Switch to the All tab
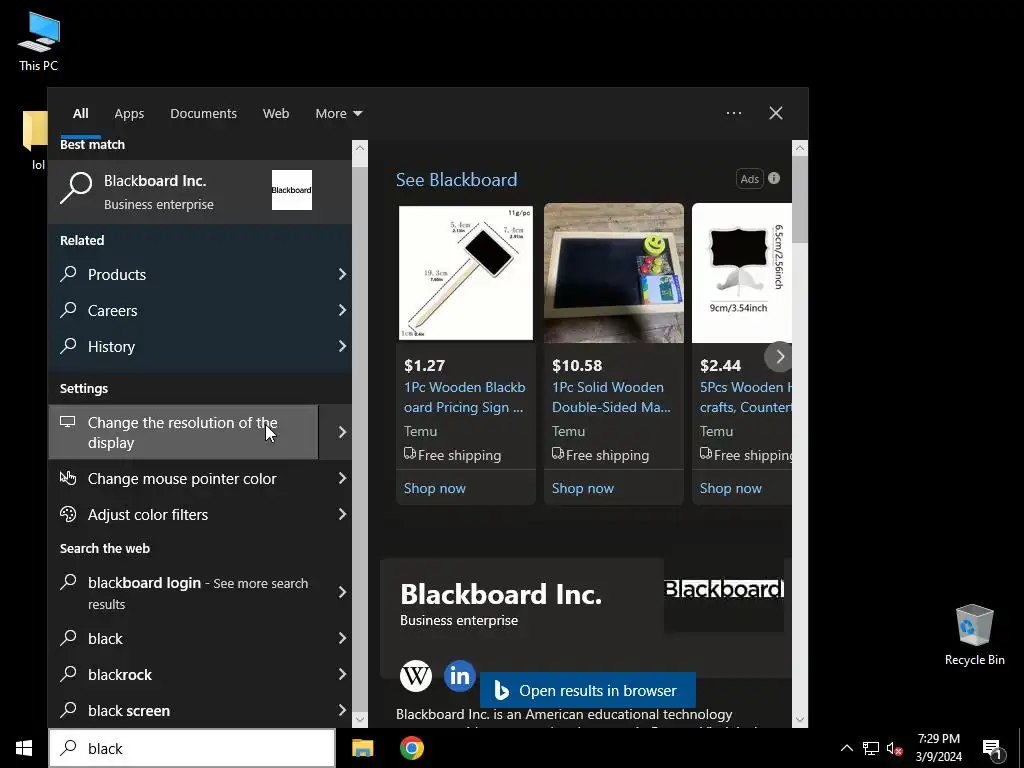 [80, 114]
